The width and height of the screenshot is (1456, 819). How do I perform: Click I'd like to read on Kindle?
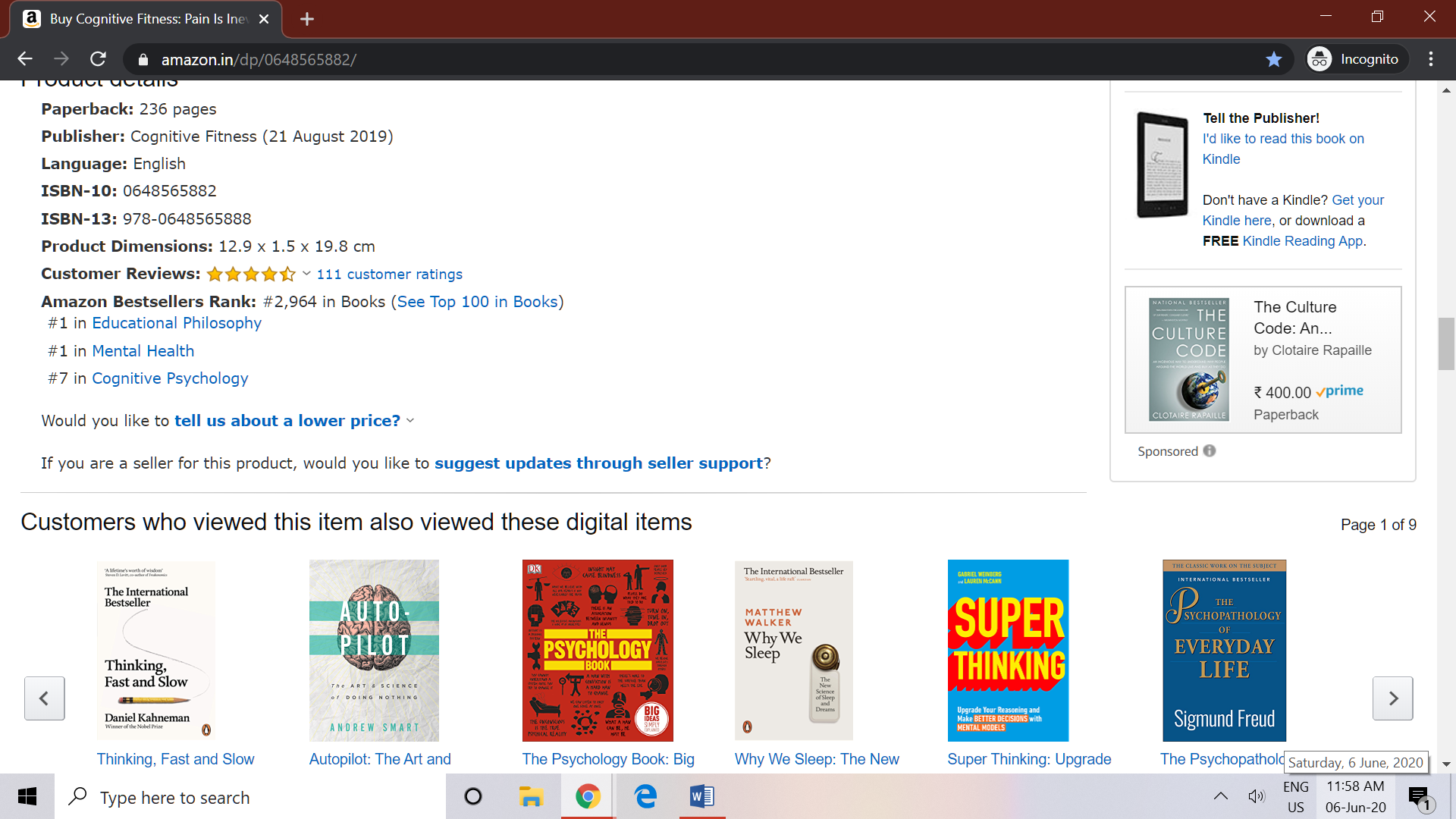coord(1283,149)
